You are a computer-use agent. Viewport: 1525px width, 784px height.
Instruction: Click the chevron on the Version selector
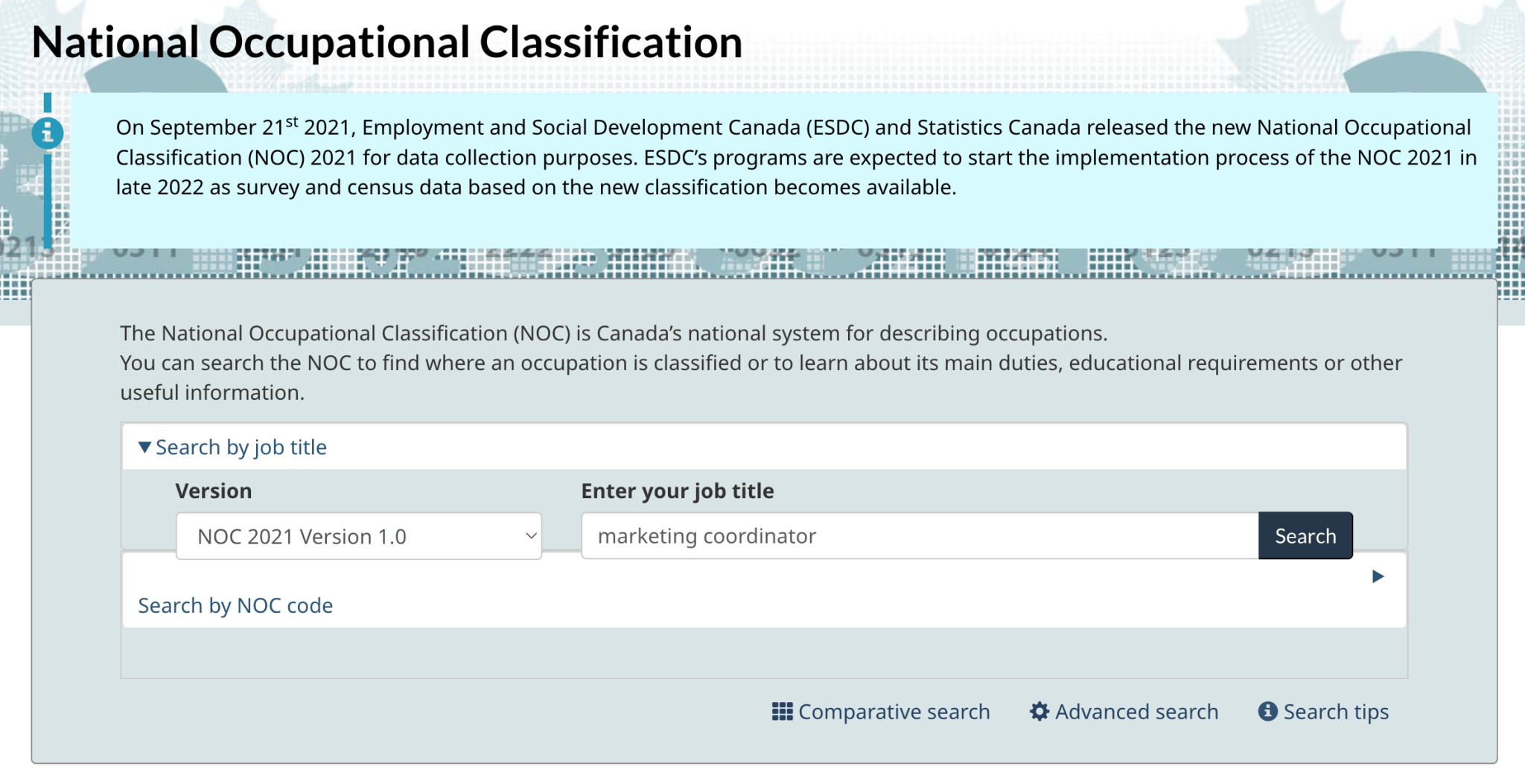(x=529, y=536)
